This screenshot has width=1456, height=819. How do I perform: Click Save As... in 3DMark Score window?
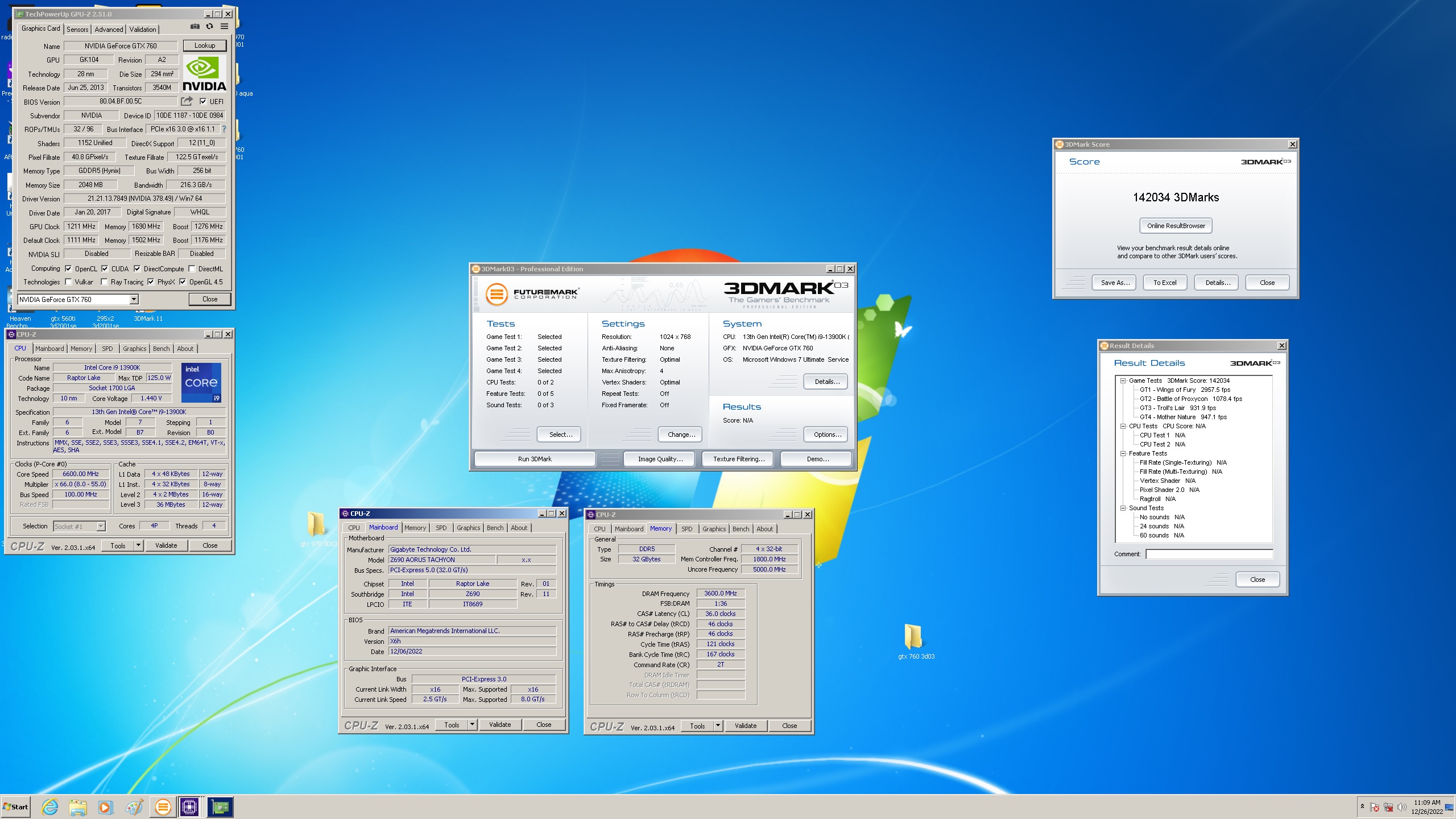click(1114, 283)
